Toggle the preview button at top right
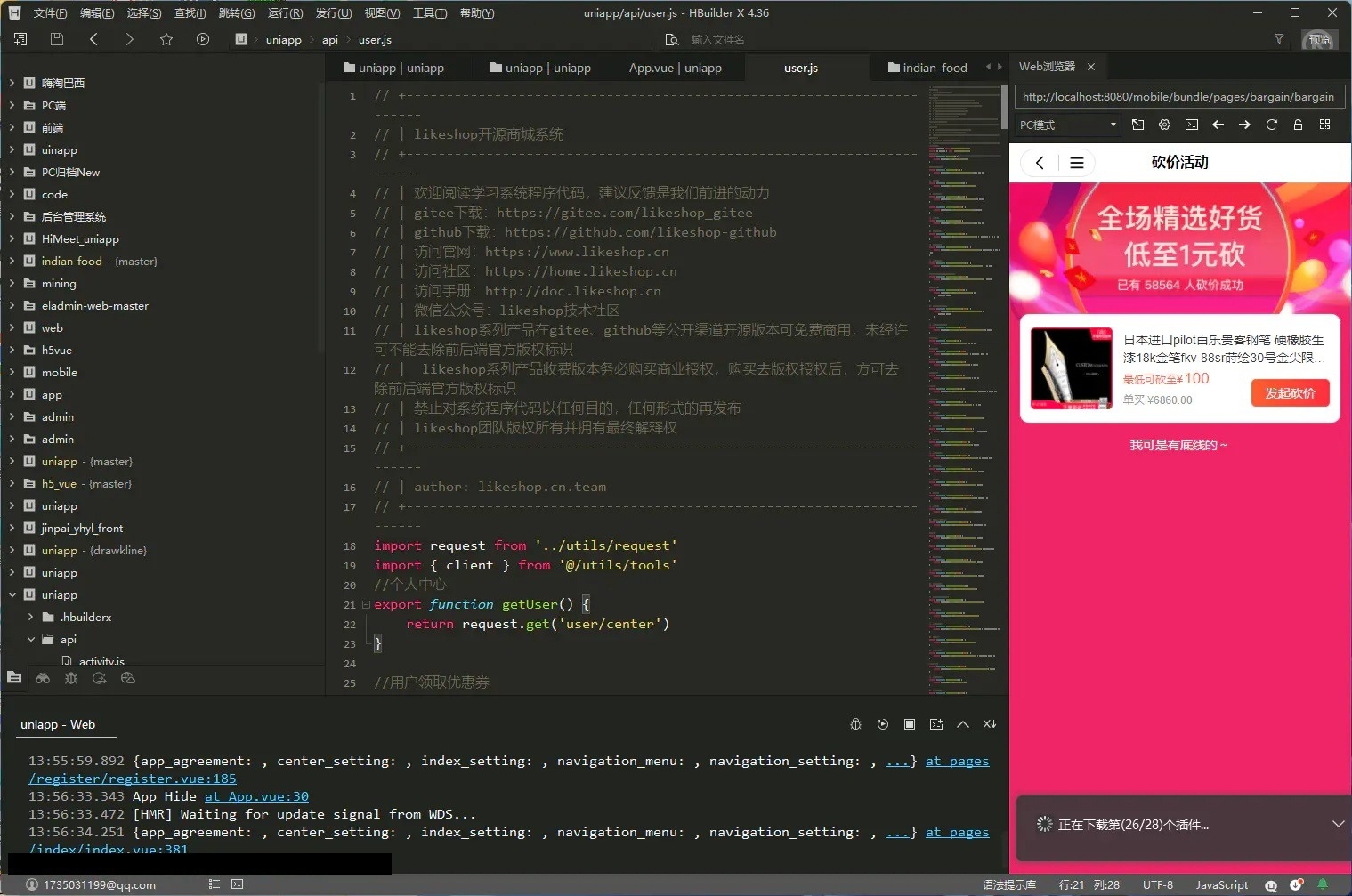The width and height of the screenshot is (1352, 896). click(x=1319, y=40)
